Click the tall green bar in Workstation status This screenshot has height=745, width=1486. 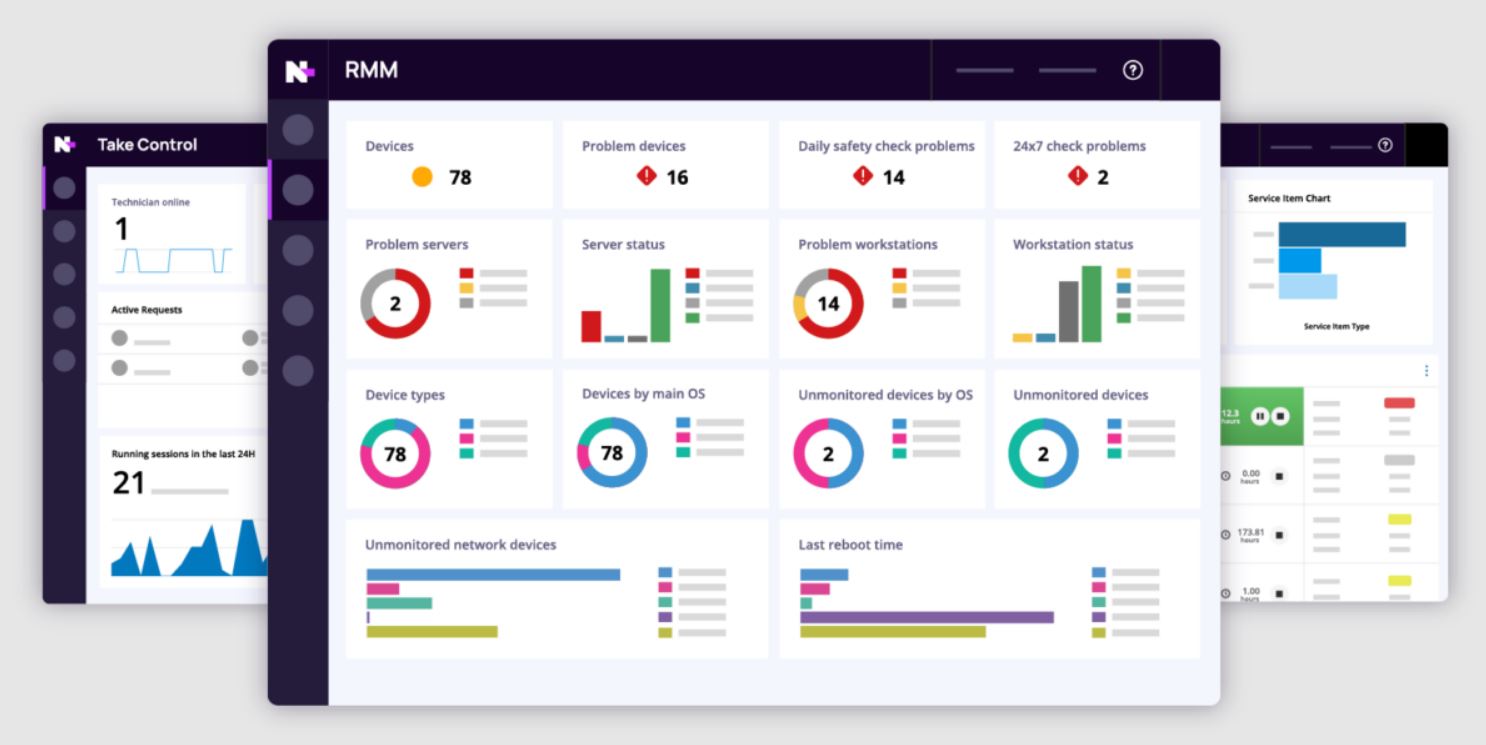click(1091, 304)
